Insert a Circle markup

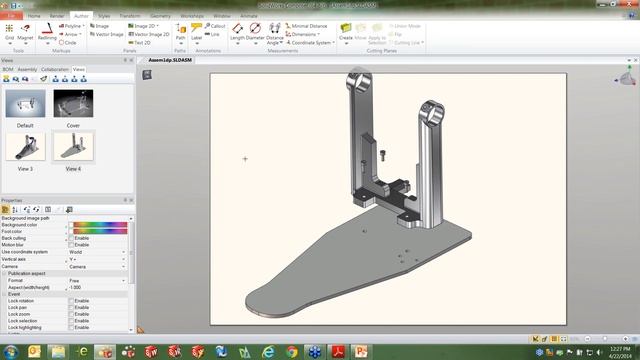click(68, 42)
